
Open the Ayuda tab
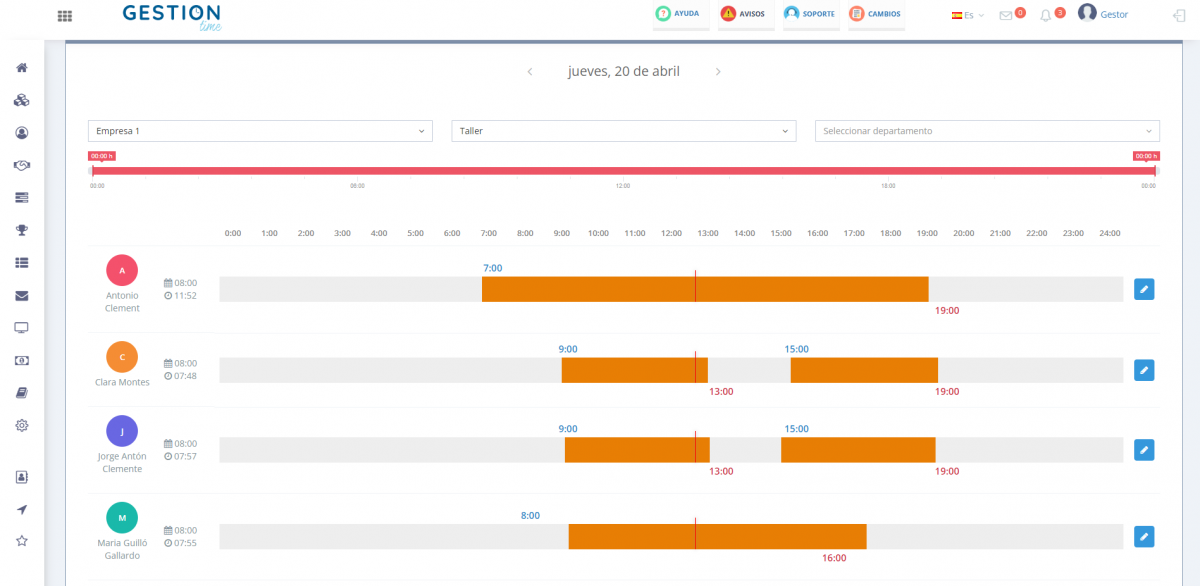tap(678, 15)
